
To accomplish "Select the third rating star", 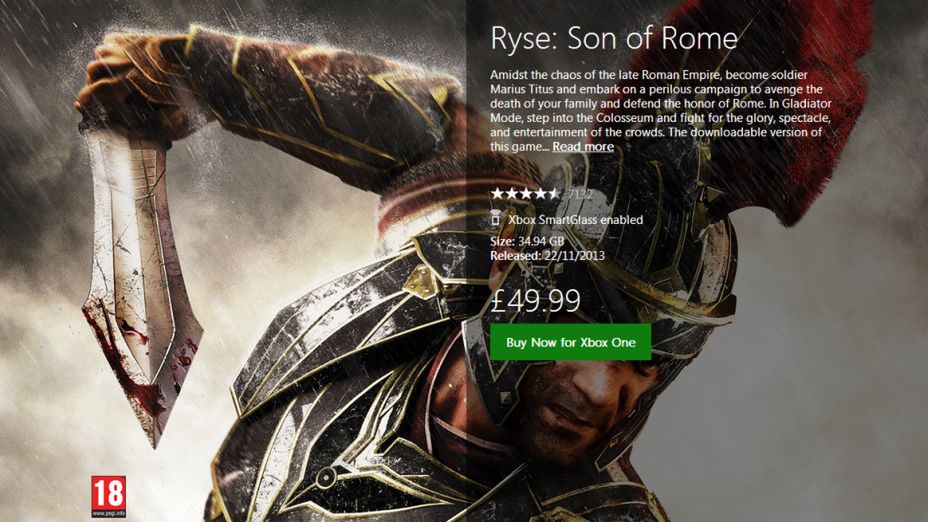I will pos(525,193).
